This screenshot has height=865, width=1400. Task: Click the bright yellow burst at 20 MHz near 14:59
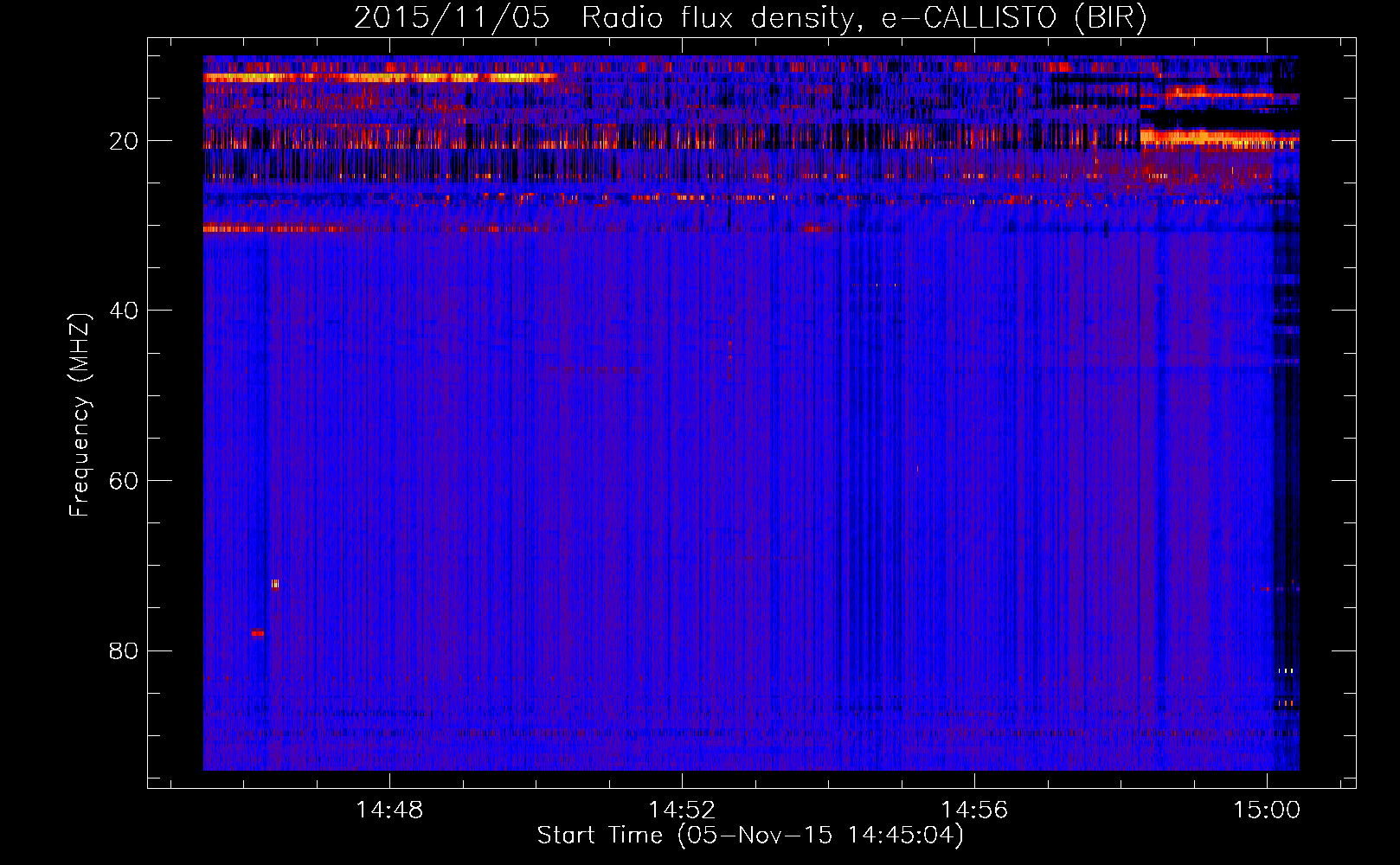pyautogui.click(x=1203, y=136)
